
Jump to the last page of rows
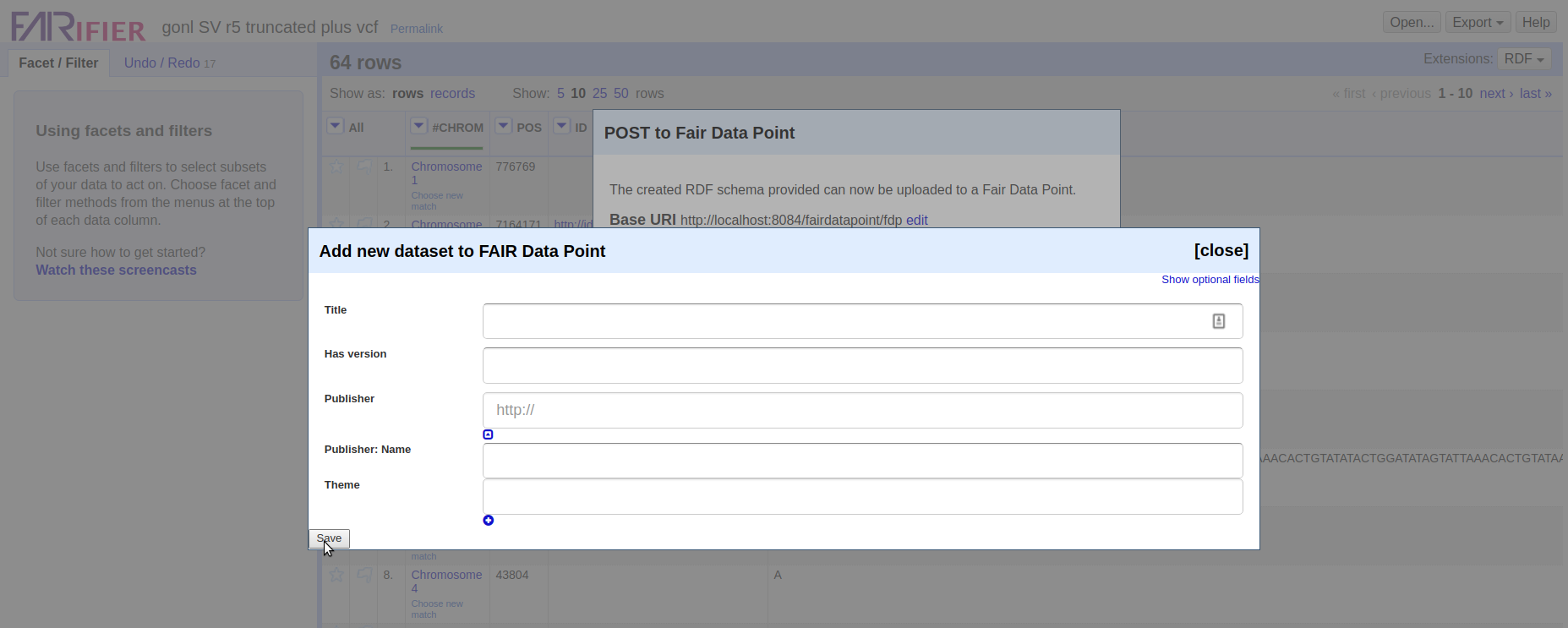(1535, 94)
